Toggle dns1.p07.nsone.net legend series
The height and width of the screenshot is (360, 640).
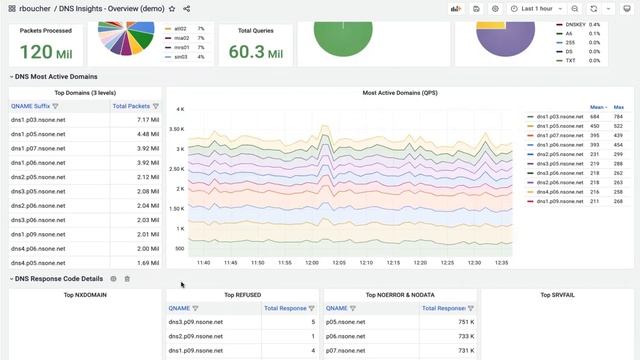click(x=560, y=136)
